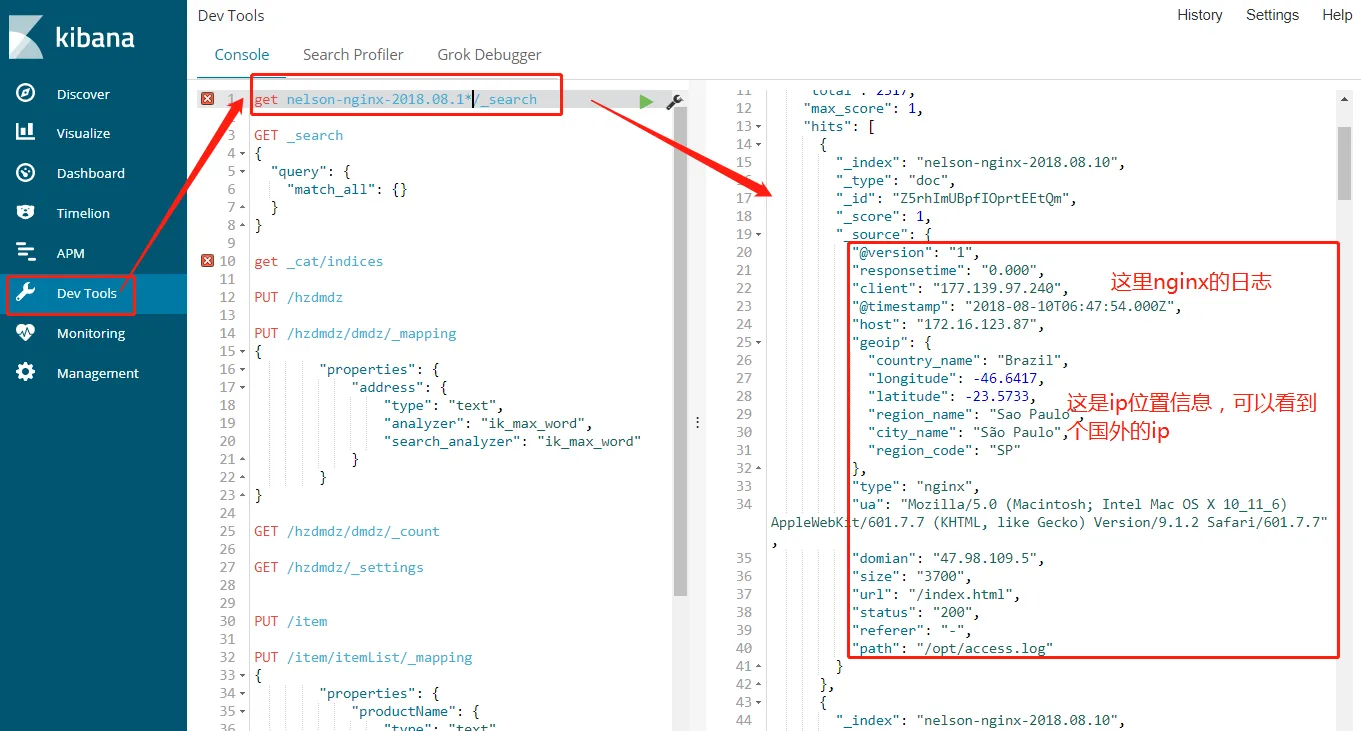1361x731 pixels.
Task: Click "analyzer": "ik_max_word" line in editor
Action: click(x=488, y=423)
